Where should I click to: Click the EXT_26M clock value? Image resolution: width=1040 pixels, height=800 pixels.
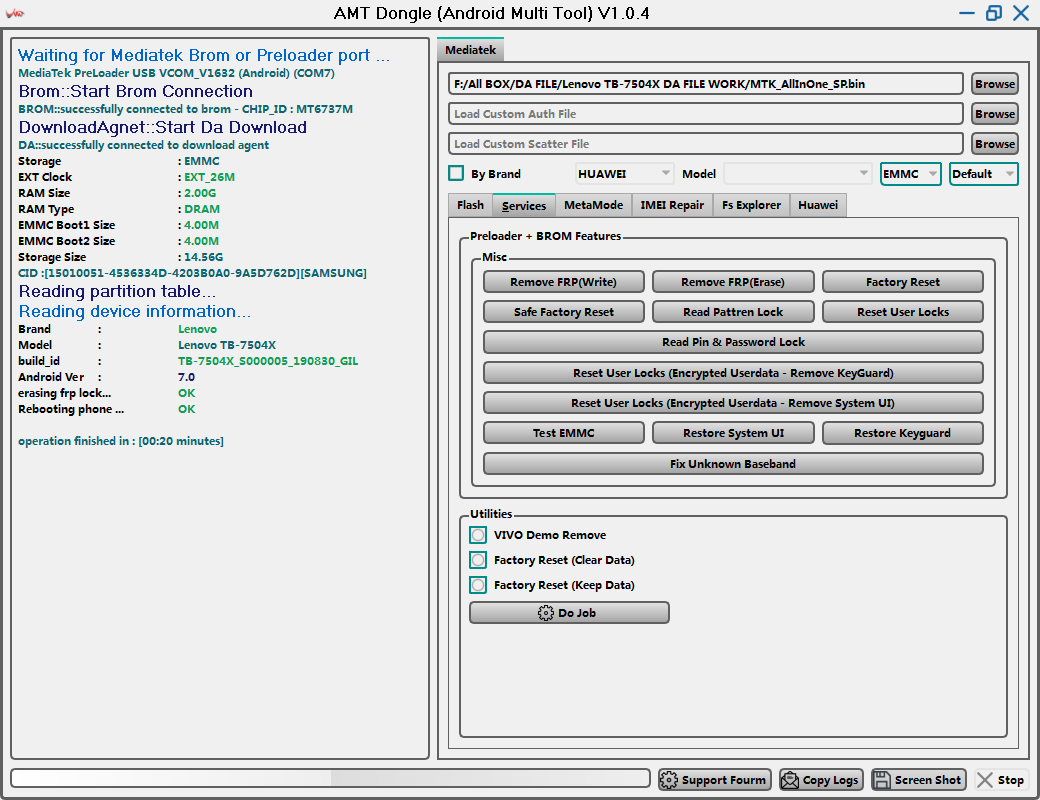coord(209,177)
